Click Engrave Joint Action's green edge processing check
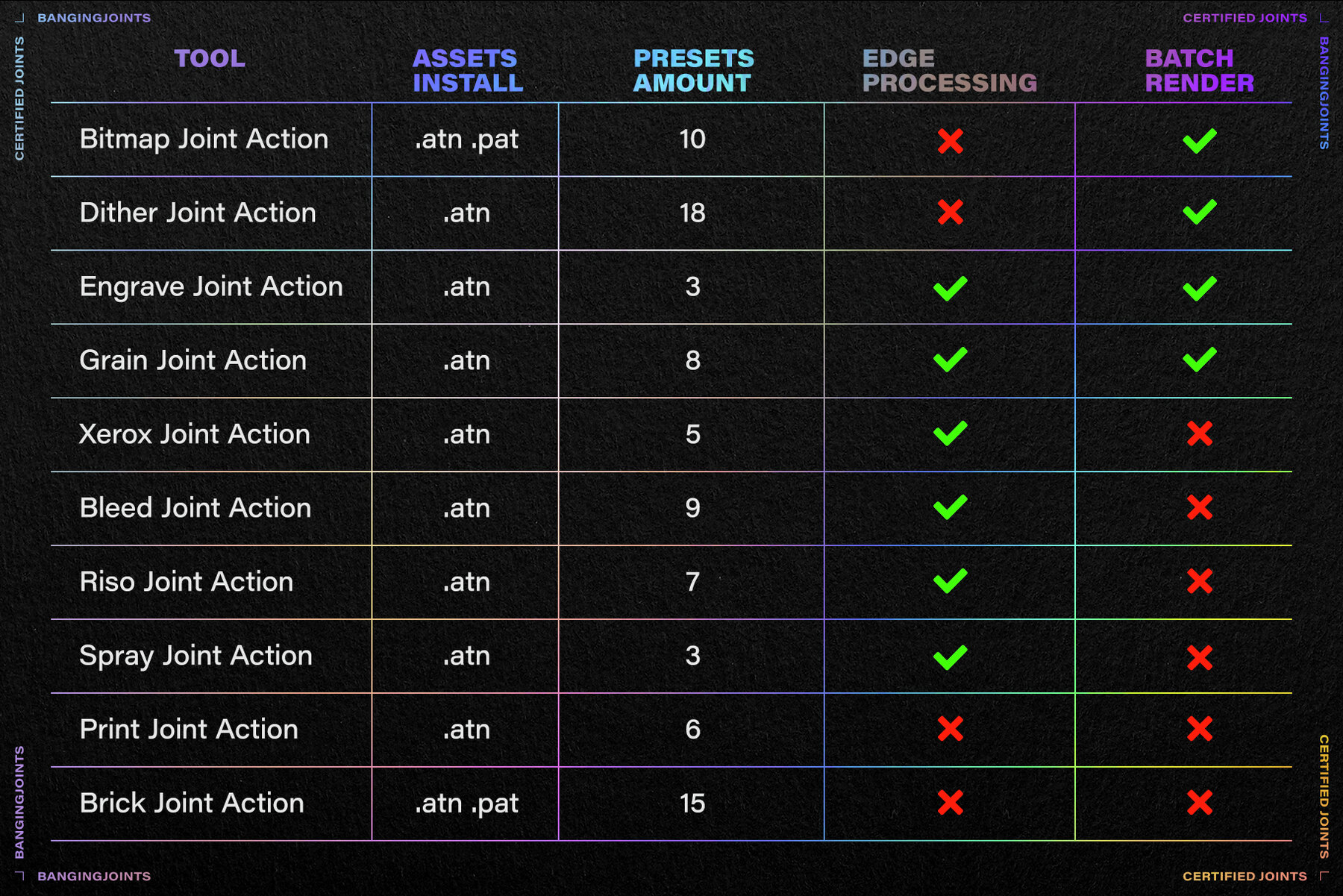Screen dimensions: 1343x896 point(950,288)
